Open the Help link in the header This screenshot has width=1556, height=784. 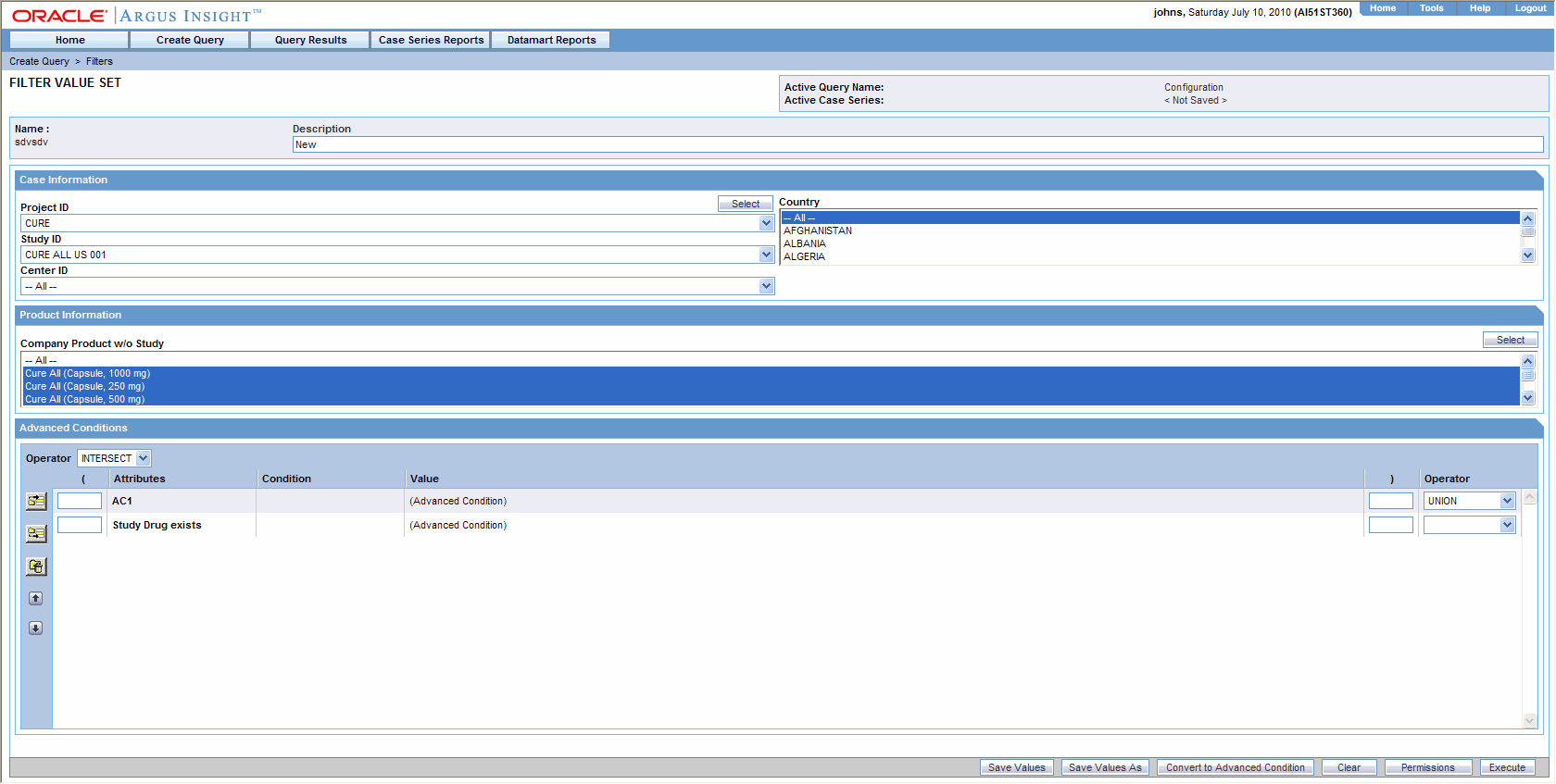1480,8
